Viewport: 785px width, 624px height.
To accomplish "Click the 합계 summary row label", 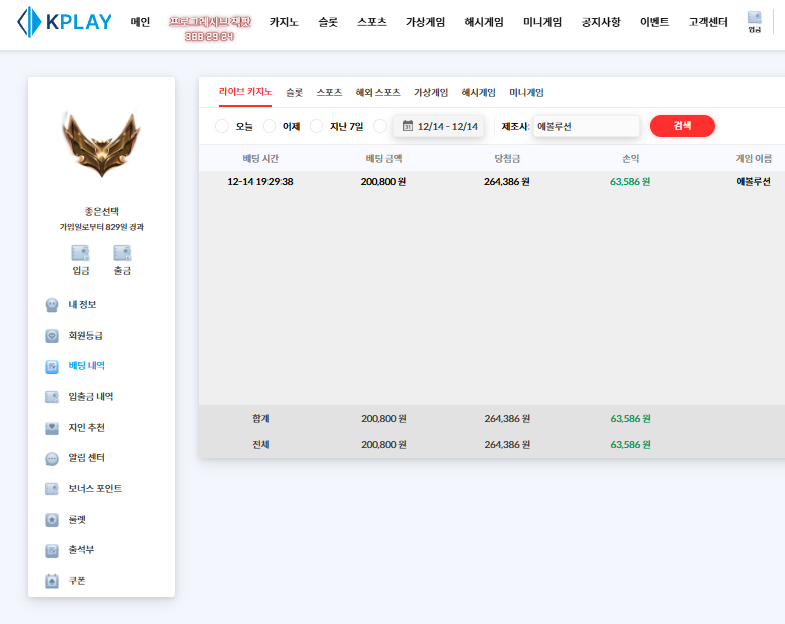I will click(x=261, y=419).
